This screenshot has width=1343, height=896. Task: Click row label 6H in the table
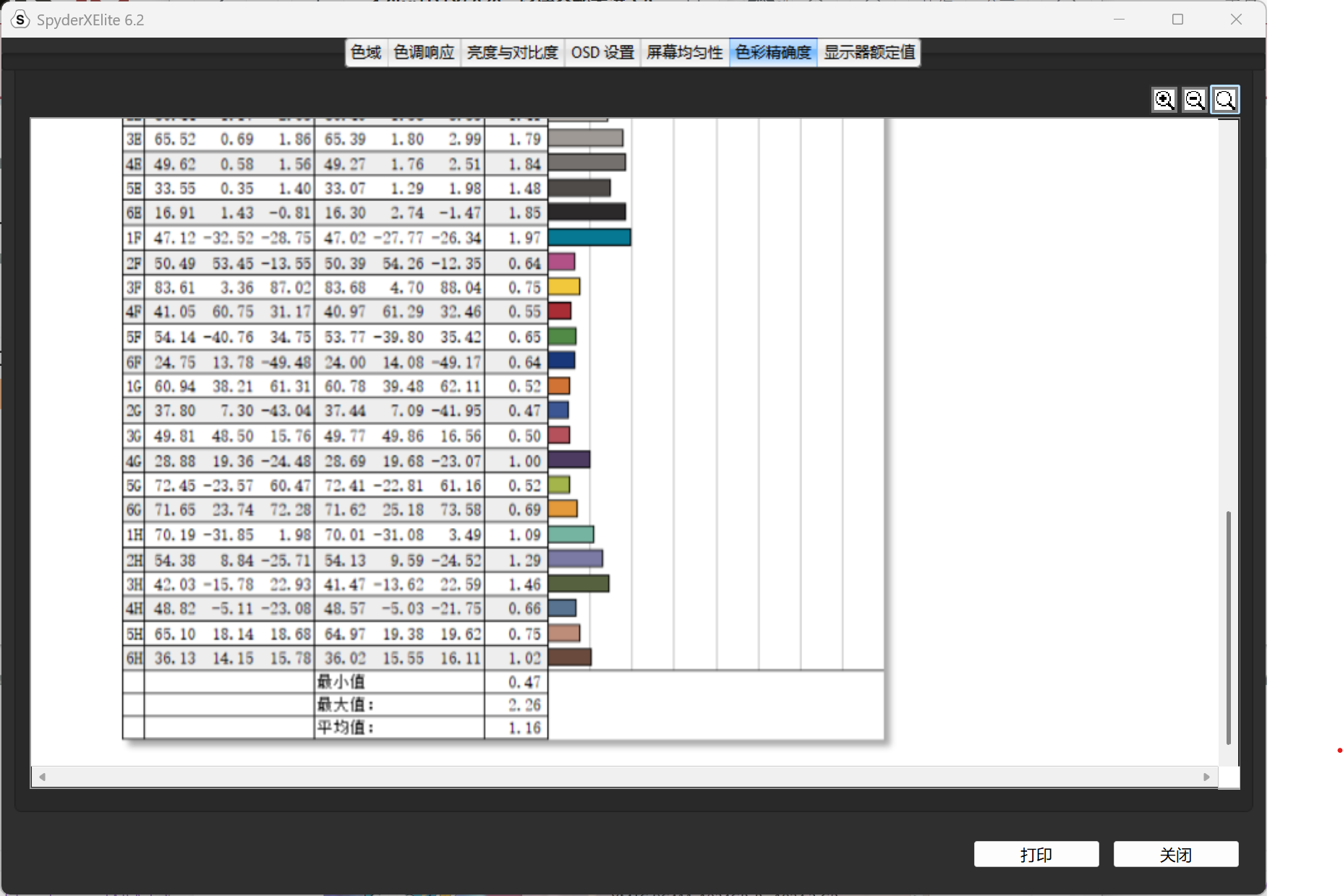point(134,658)
